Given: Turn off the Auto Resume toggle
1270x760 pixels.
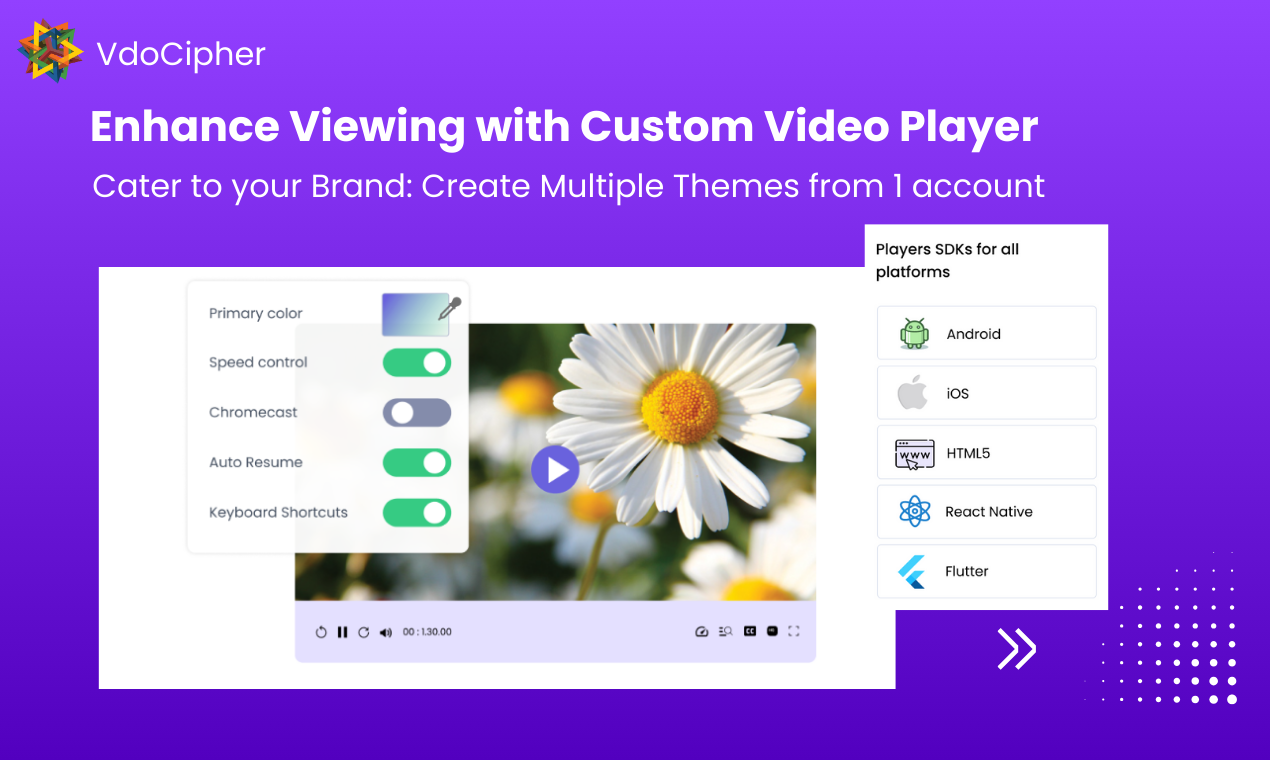Looking at the screenshot, I should (417, 462).
